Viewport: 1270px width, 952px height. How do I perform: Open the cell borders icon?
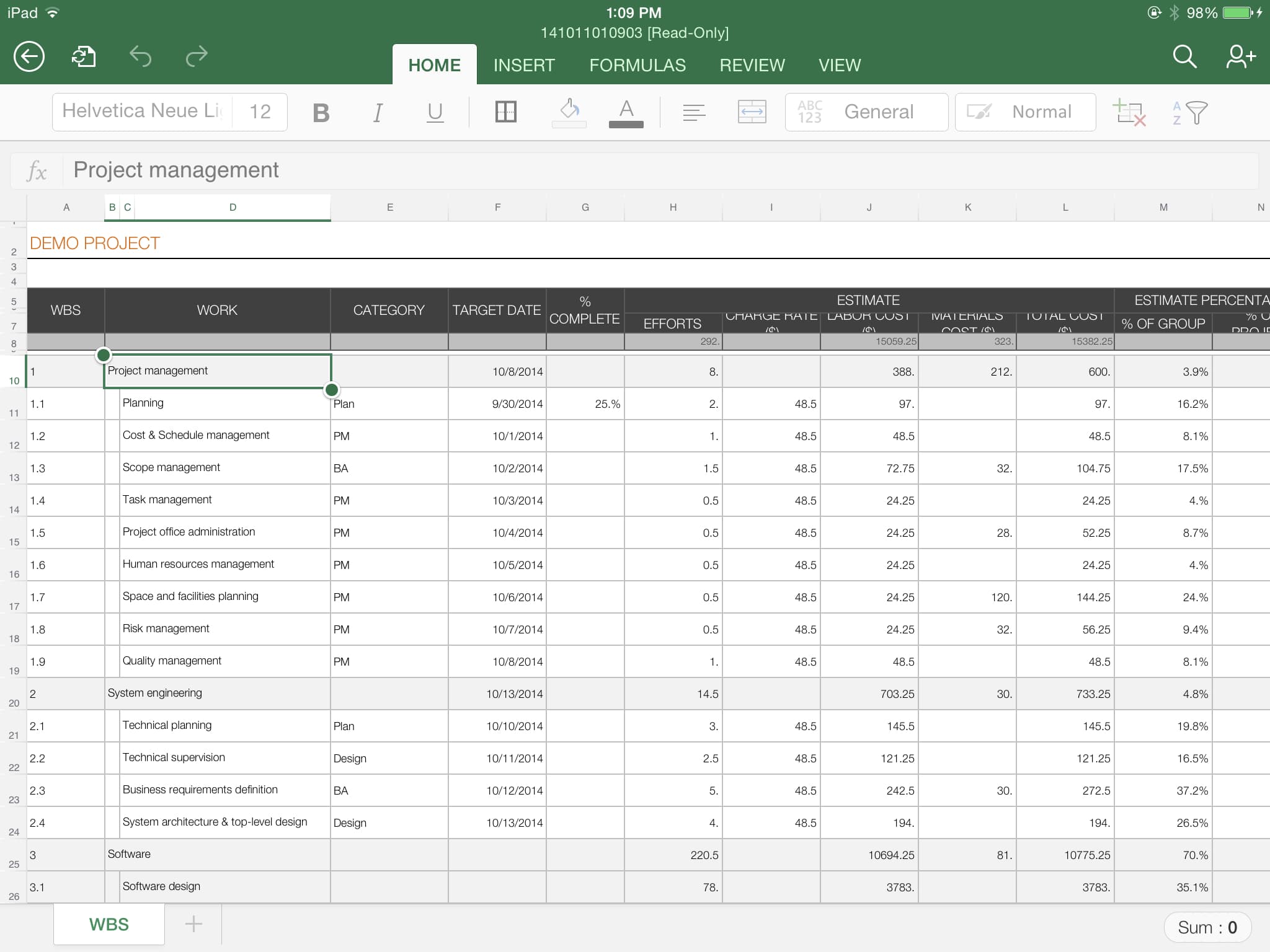point(505,112)
